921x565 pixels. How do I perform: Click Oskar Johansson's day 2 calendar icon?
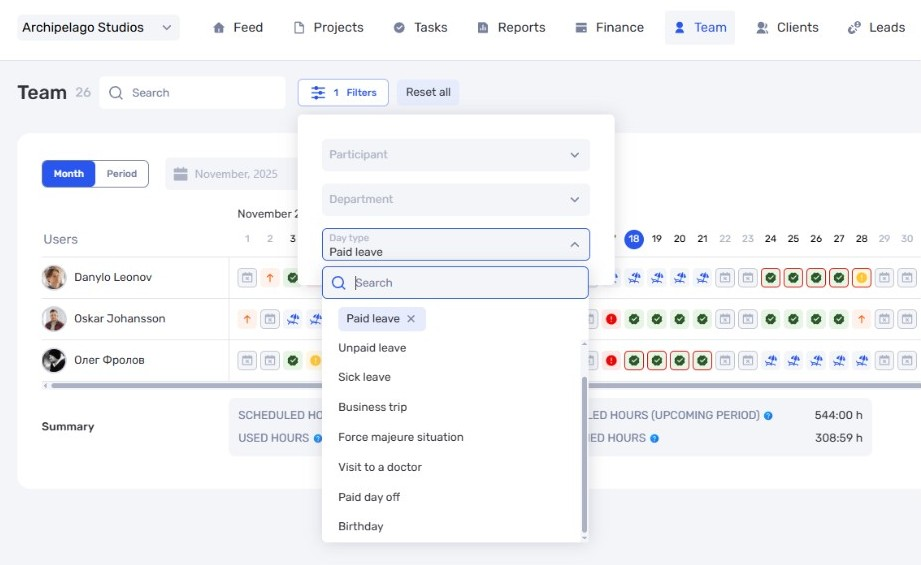click(x=270, y=319)
